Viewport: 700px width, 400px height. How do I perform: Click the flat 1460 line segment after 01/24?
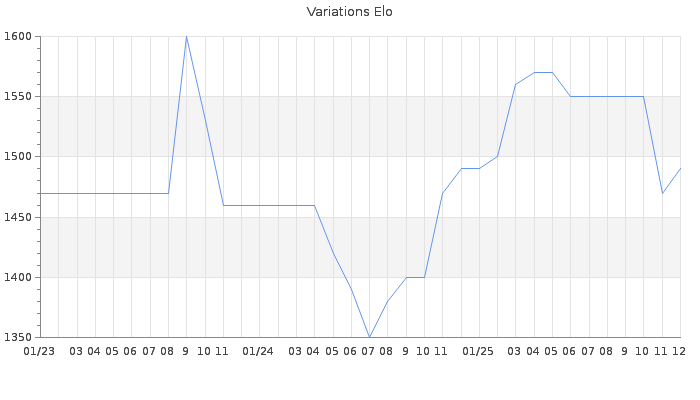pyautogui.click(x=270, y=205)
